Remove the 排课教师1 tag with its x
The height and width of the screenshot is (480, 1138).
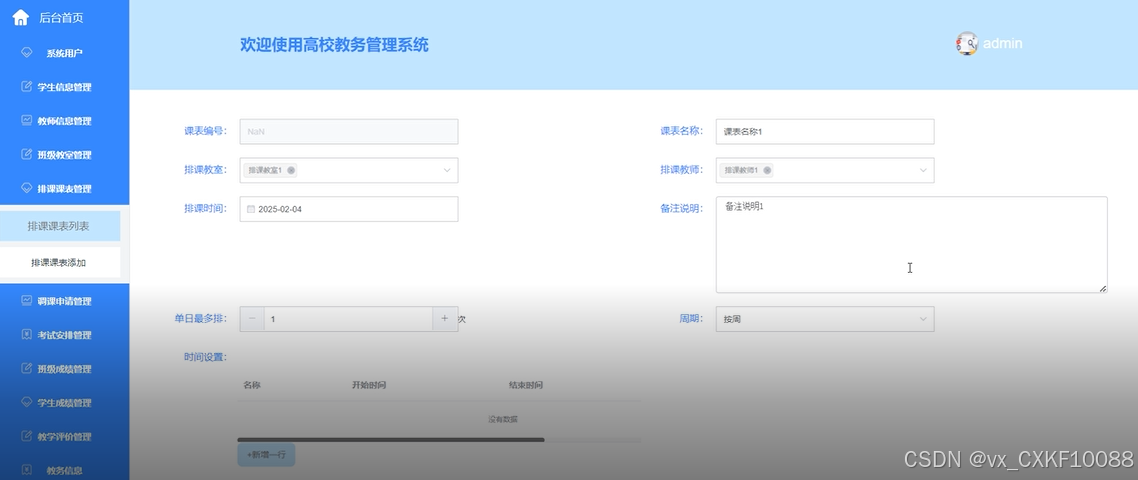tap(767, 170)
